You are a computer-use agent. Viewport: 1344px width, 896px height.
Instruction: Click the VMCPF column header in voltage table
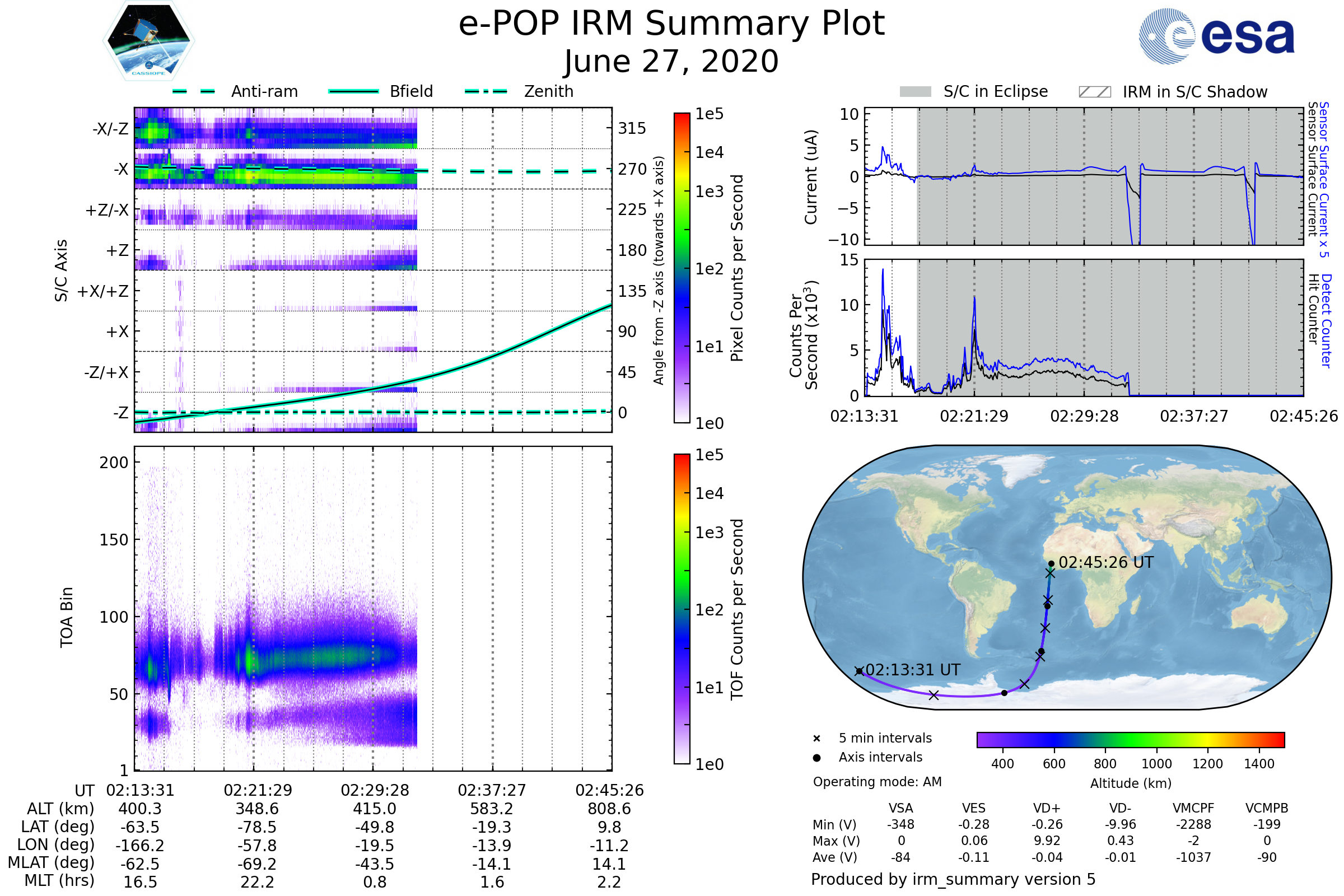coord(1193,808)
